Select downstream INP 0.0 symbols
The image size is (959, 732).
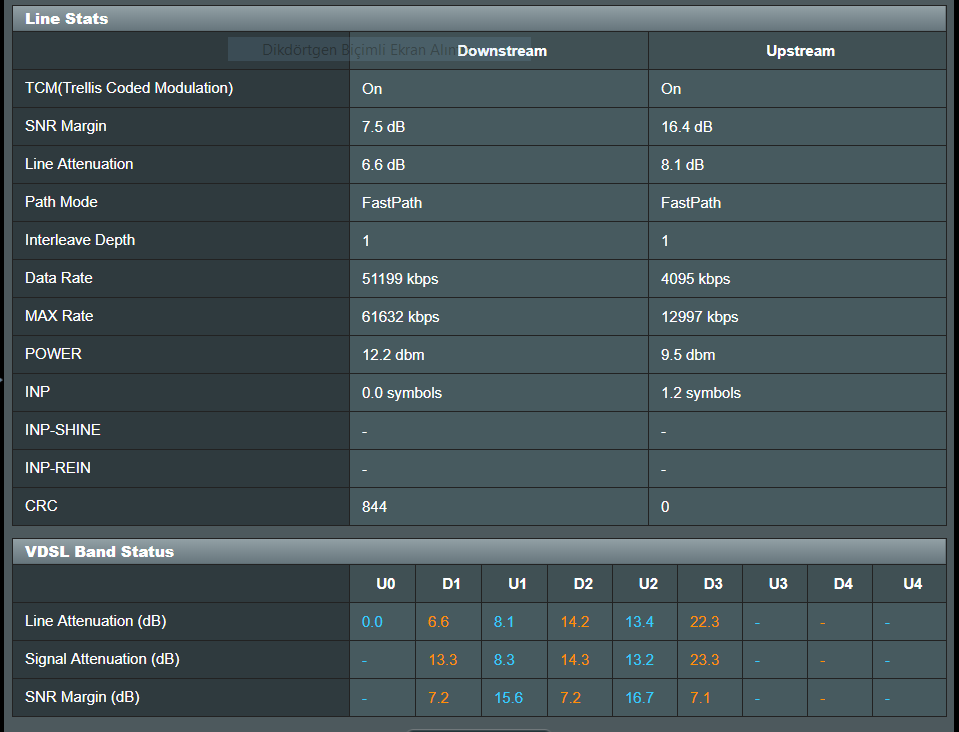pos(402,393)
